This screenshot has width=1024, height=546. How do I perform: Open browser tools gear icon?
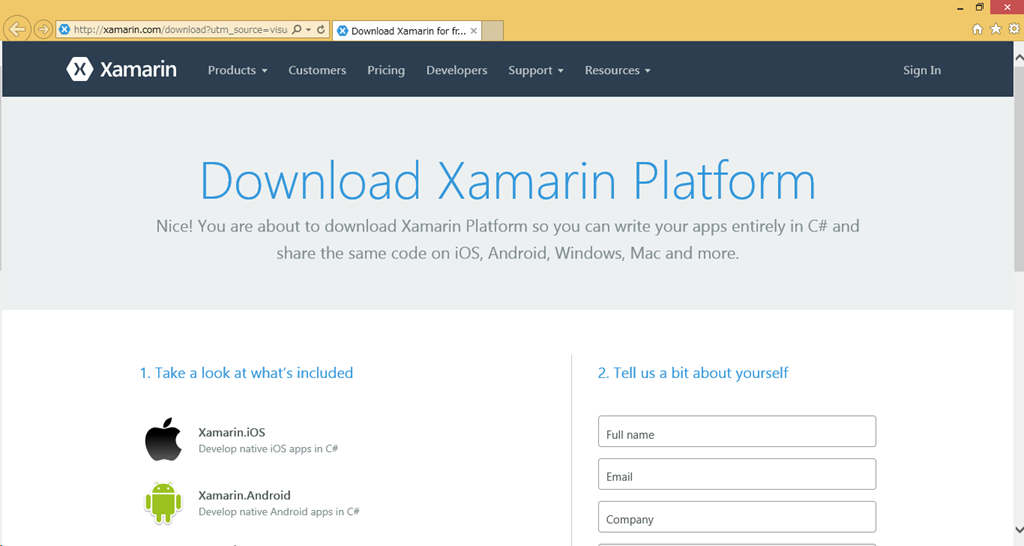(1012, 30)
